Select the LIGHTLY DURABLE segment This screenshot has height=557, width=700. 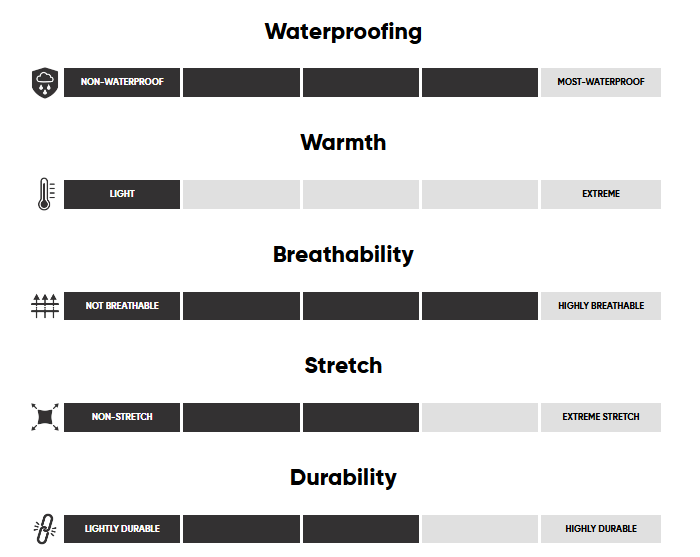122,529
